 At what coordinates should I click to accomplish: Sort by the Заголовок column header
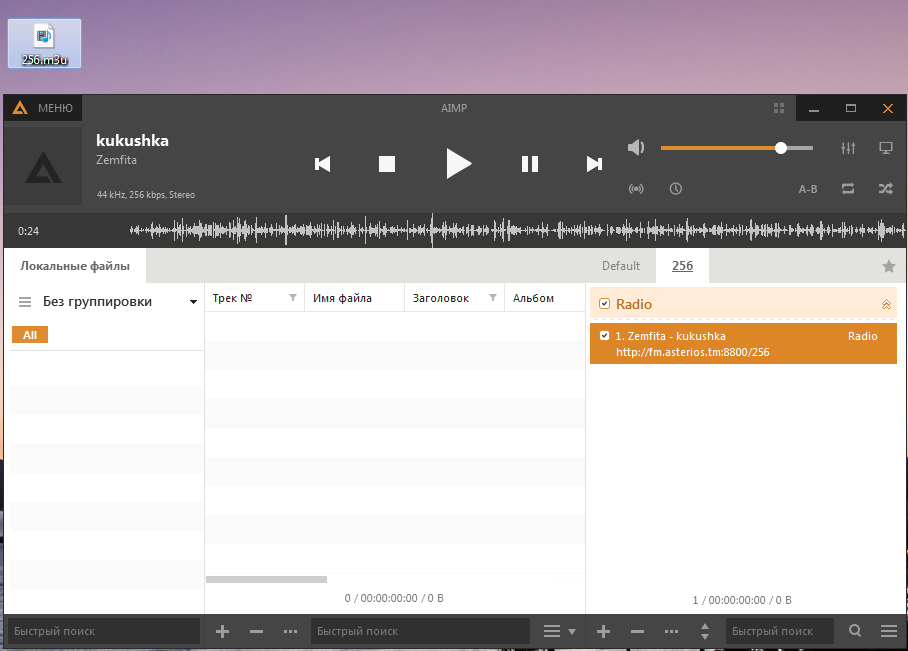click(441, 298)
